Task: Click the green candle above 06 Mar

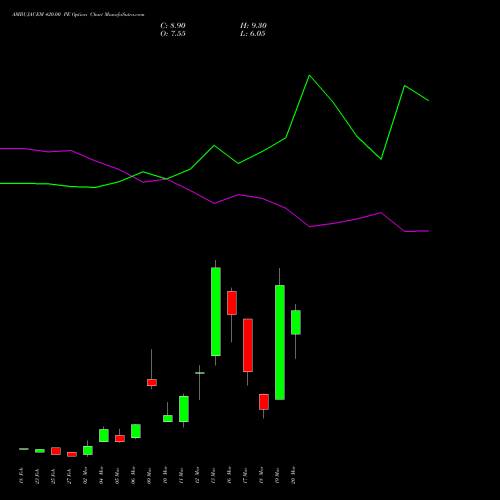Action: coord(136,431)
